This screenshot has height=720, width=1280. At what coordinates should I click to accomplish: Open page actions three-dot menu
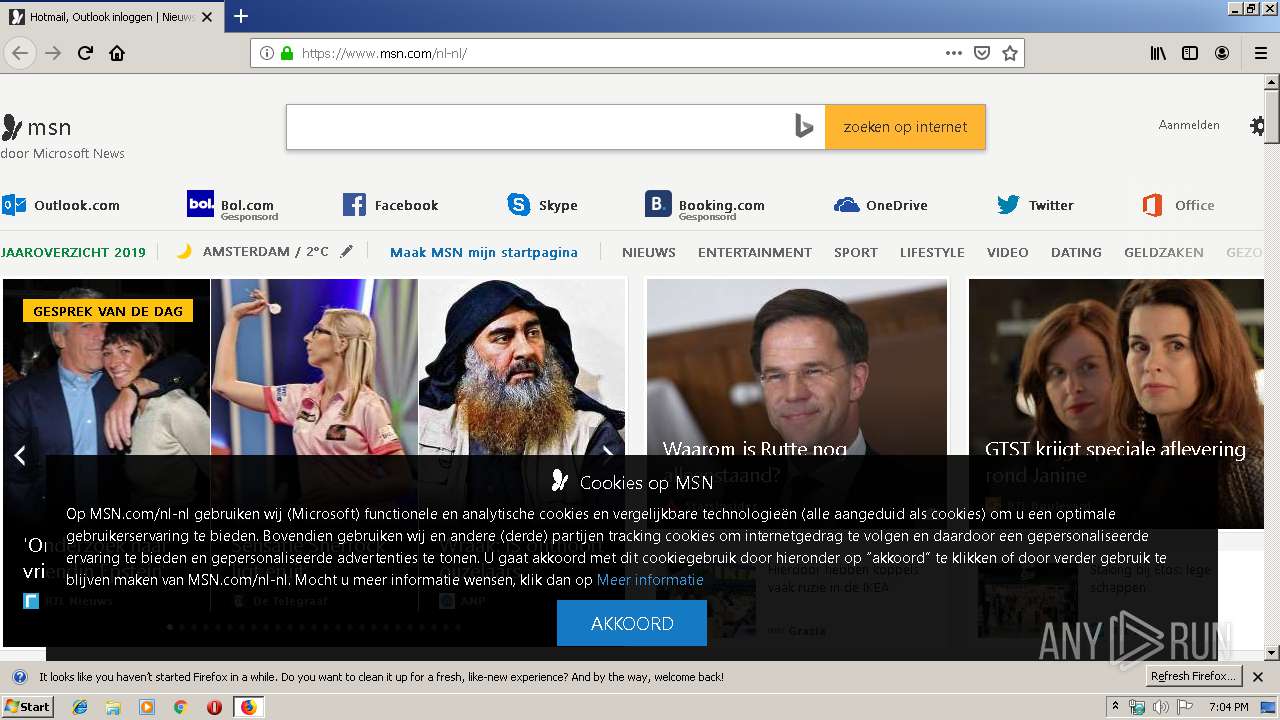(954, 53)
